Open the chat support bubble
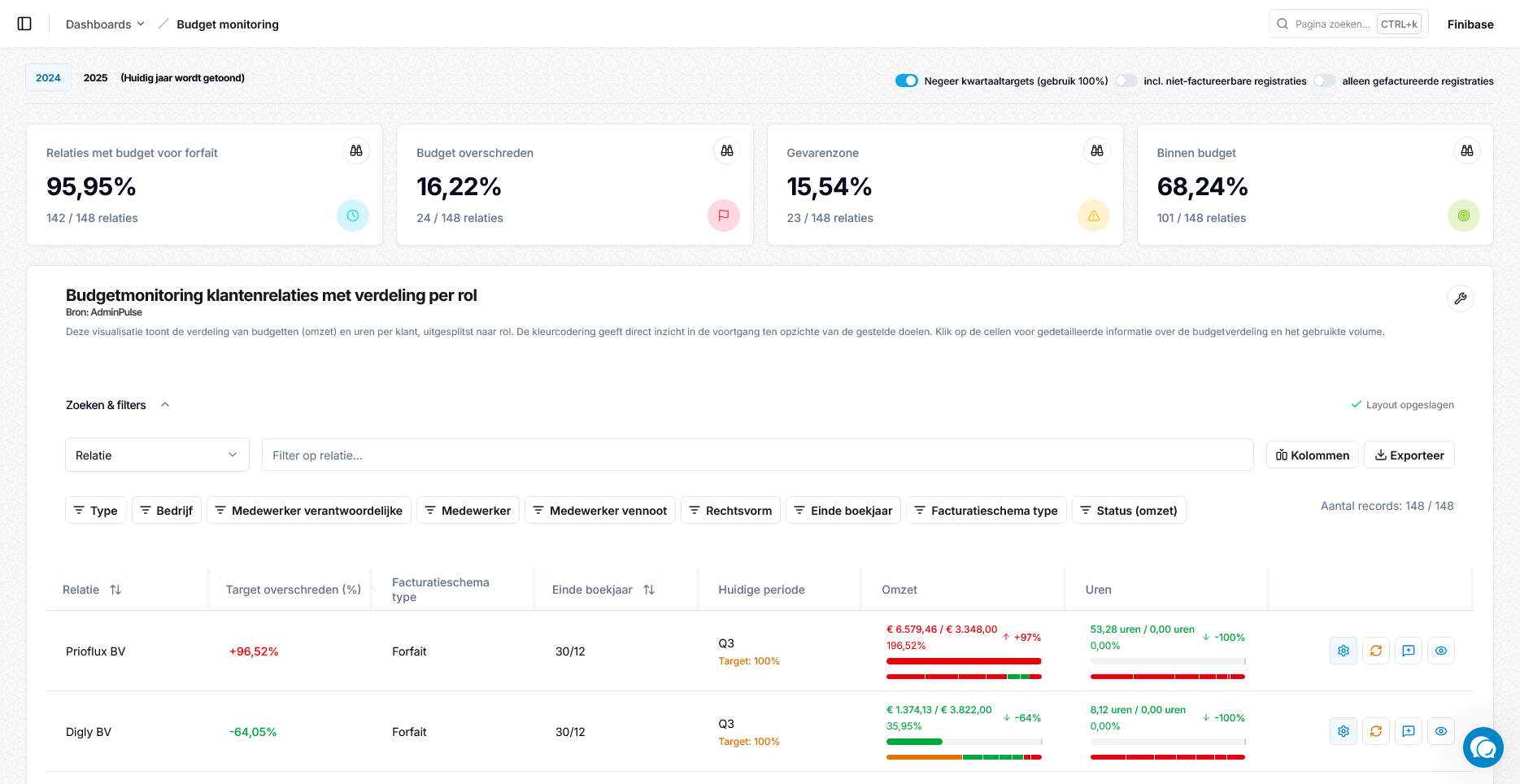Screen dimensions: 1520x784 pyautogui.click(x=1483, y=747)
